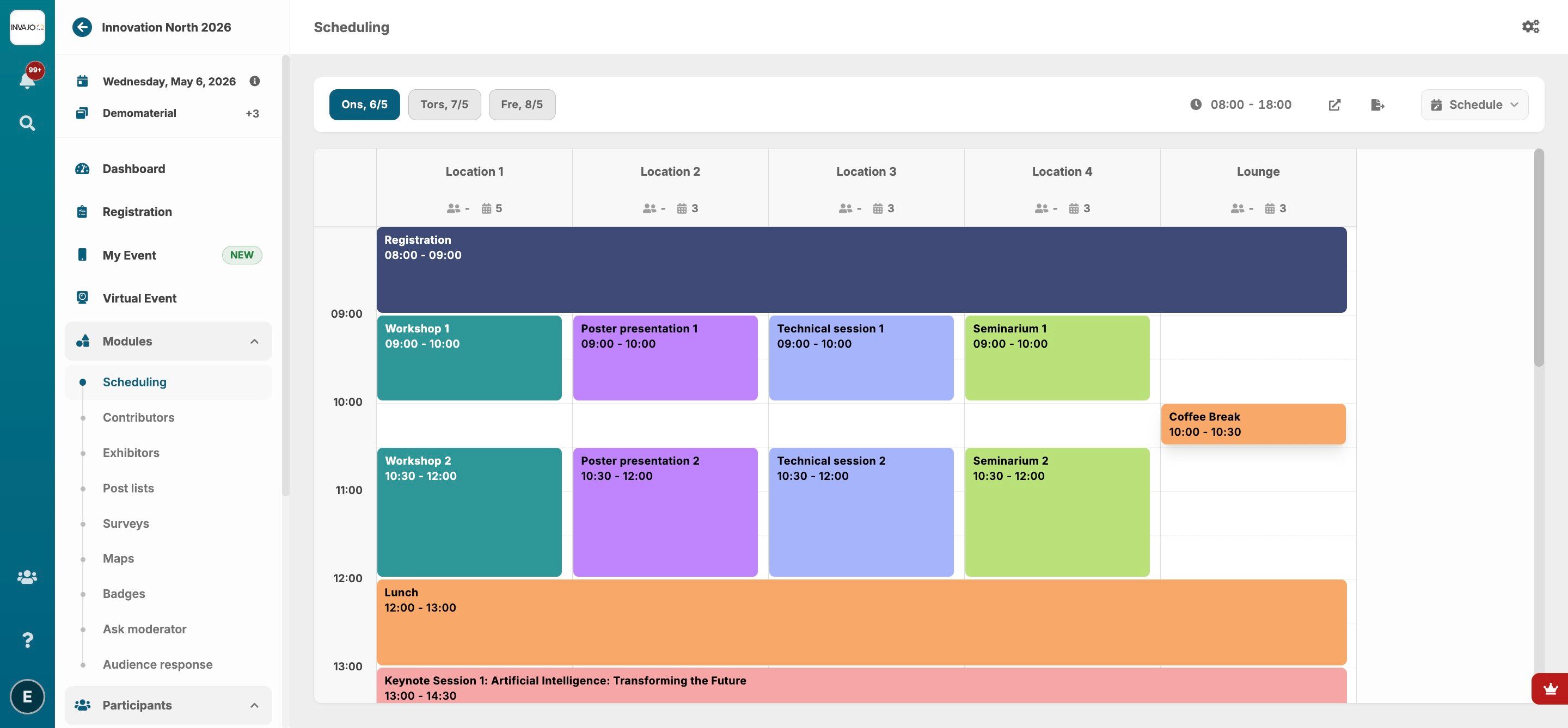Open the people group icon in left rail
This screenshot has width=1568, height=728.
[x=27, y=577]
